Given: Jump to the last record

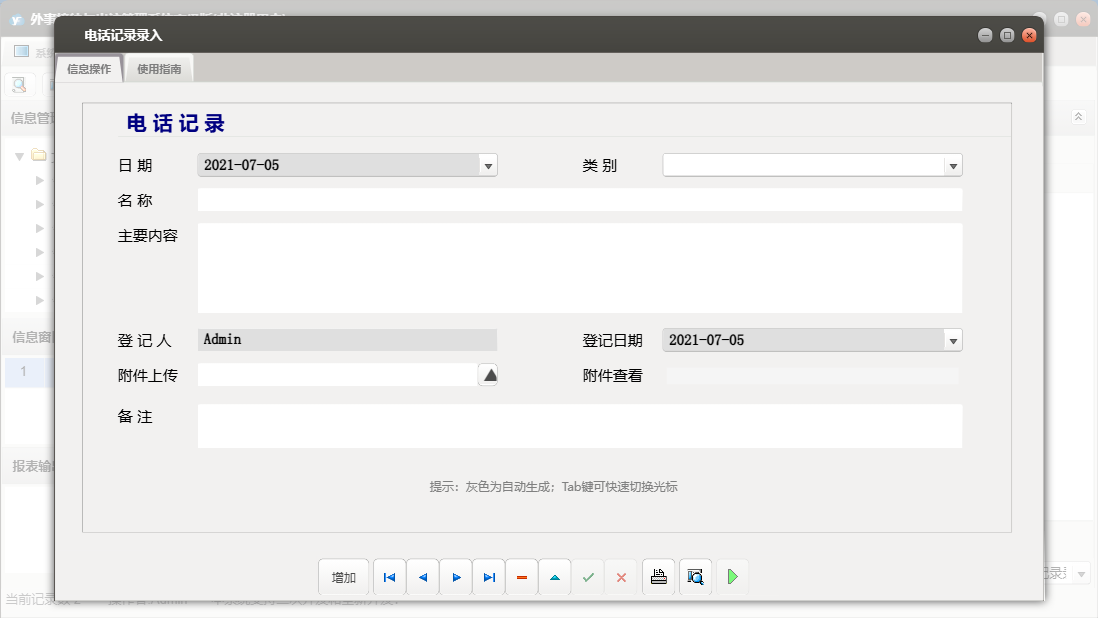Looking at the screenshot, I should pos(488,577).
